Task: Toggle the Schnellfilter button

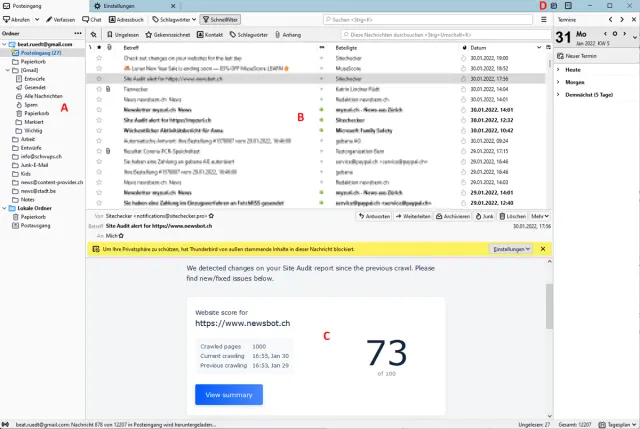Action: pos(220,20)
